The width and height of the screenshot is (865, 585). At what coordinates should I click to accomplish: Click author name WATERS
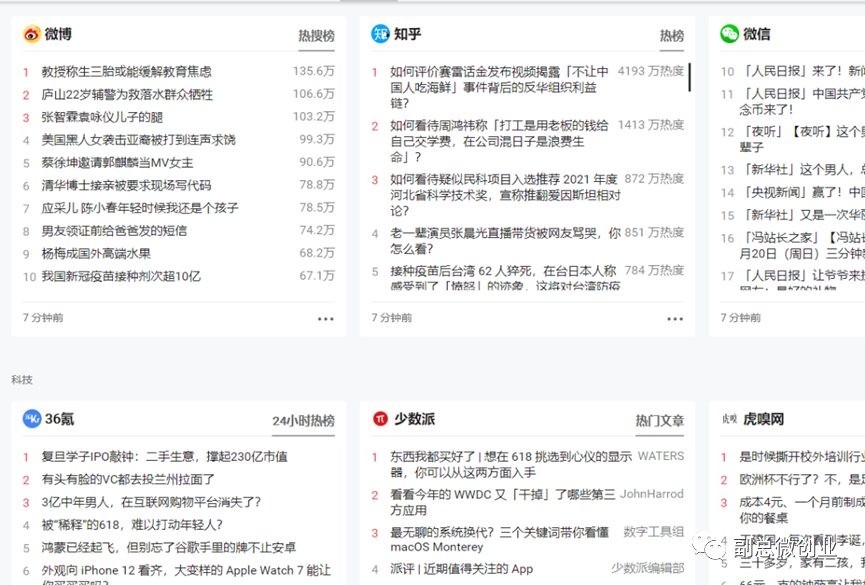click(x=661, y=456)
